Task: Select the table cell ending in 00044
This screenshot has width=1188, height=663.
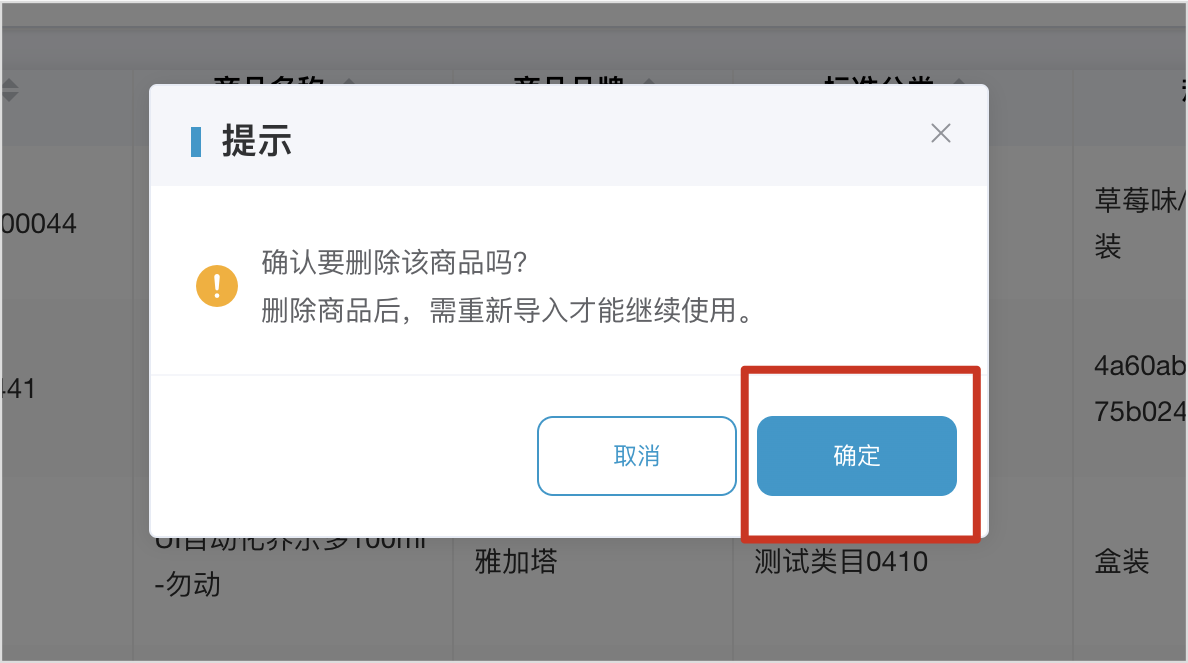Action: pyautogui.click(x=39, y=224)
